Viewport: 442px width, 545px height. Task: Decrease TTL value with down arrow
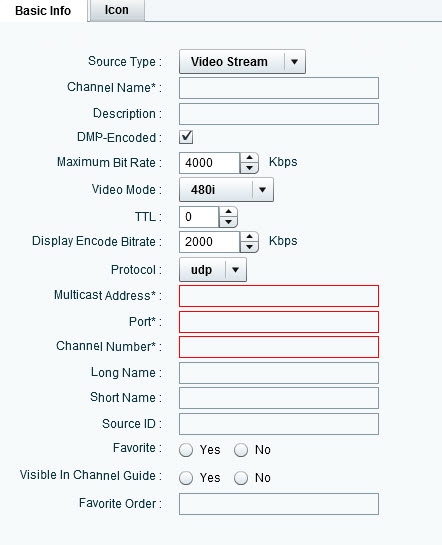pyautogui.click(x=228, y=222)
